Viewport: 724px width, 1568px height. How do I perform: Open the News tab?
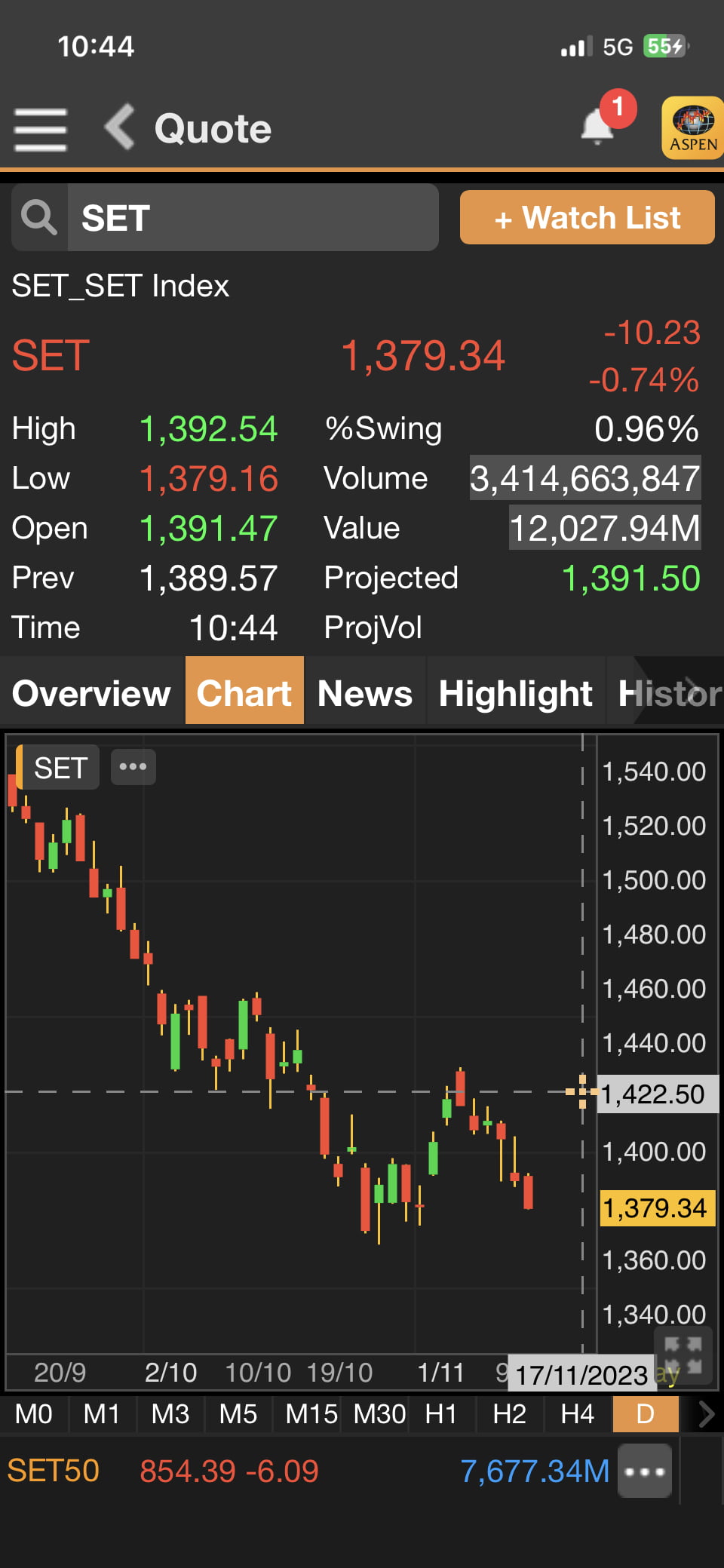[x=365, y=692]
